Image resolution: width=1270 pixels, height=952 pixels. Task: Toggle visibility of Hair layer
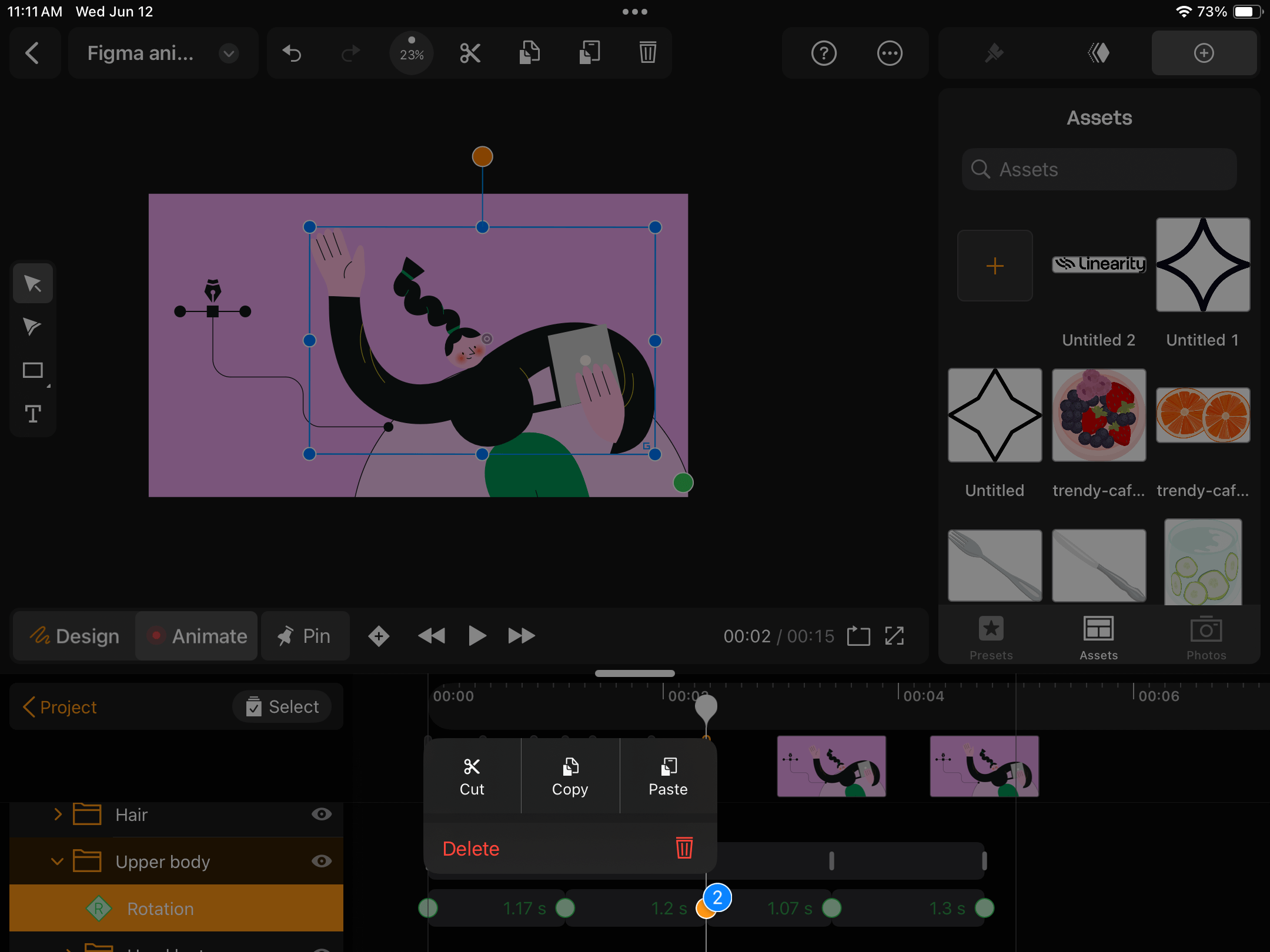(322, 814)
